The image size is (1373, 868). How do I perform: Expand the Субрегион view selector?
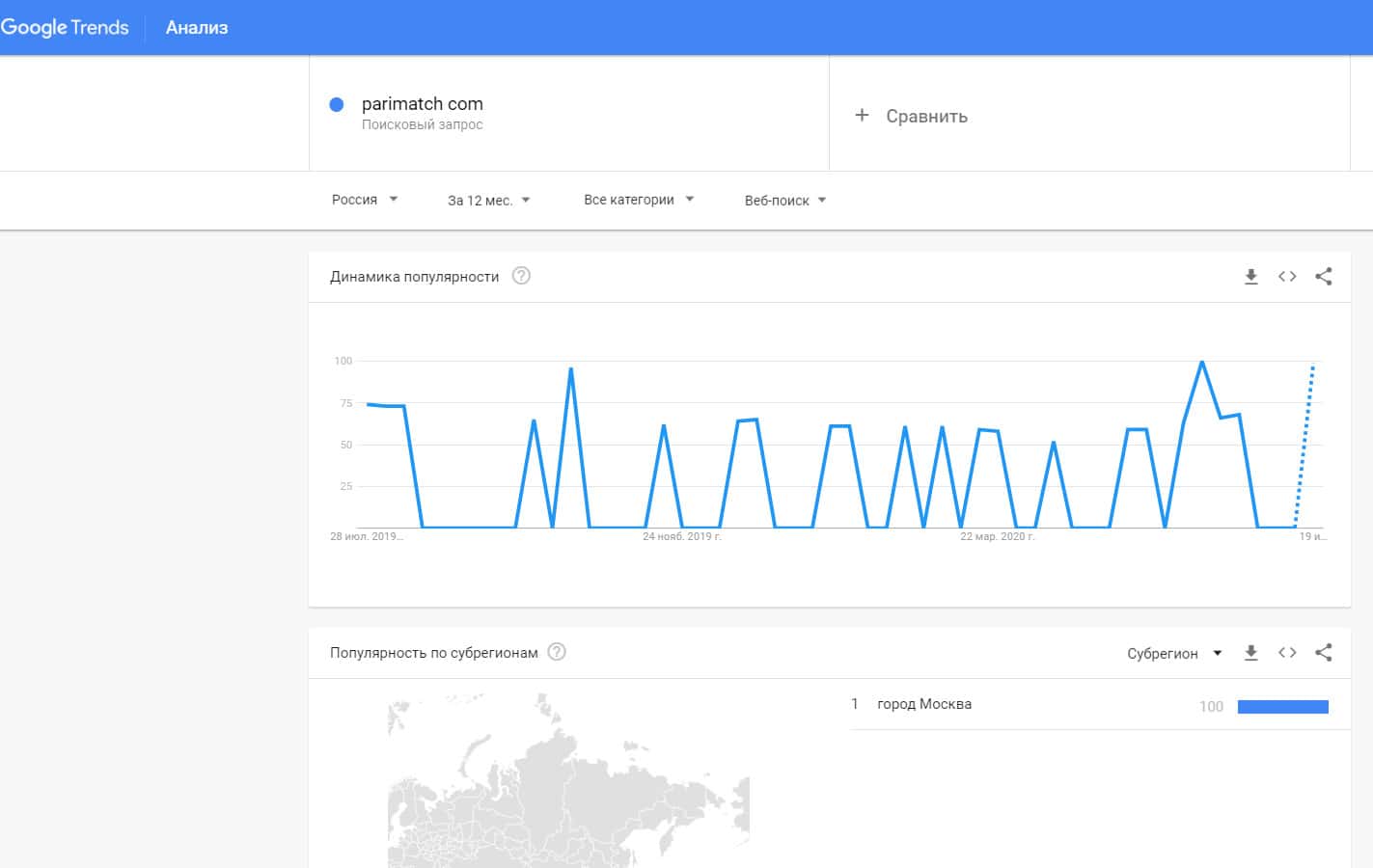(1174, 654)
